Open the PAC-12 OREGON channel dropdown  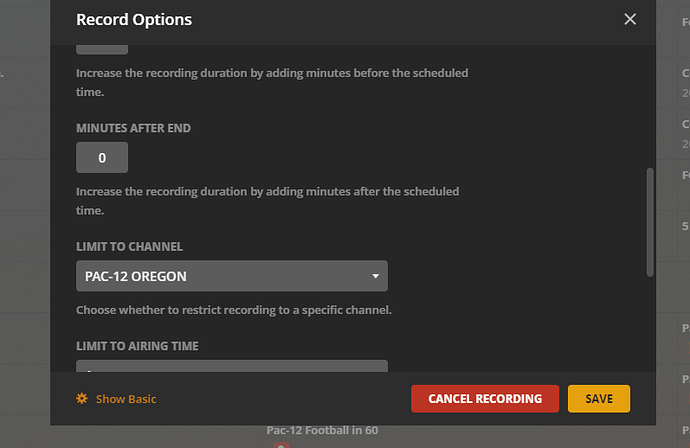(x=231, y=276)
